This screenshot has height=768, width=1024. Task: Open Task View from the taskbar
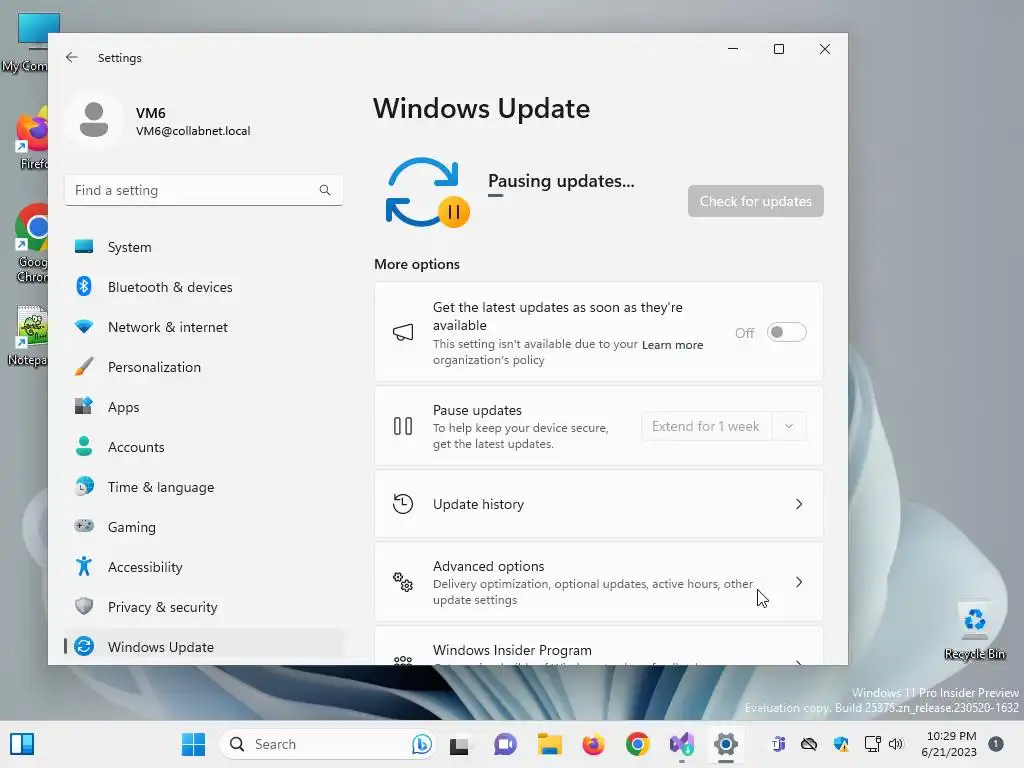[x=459, y=745]
